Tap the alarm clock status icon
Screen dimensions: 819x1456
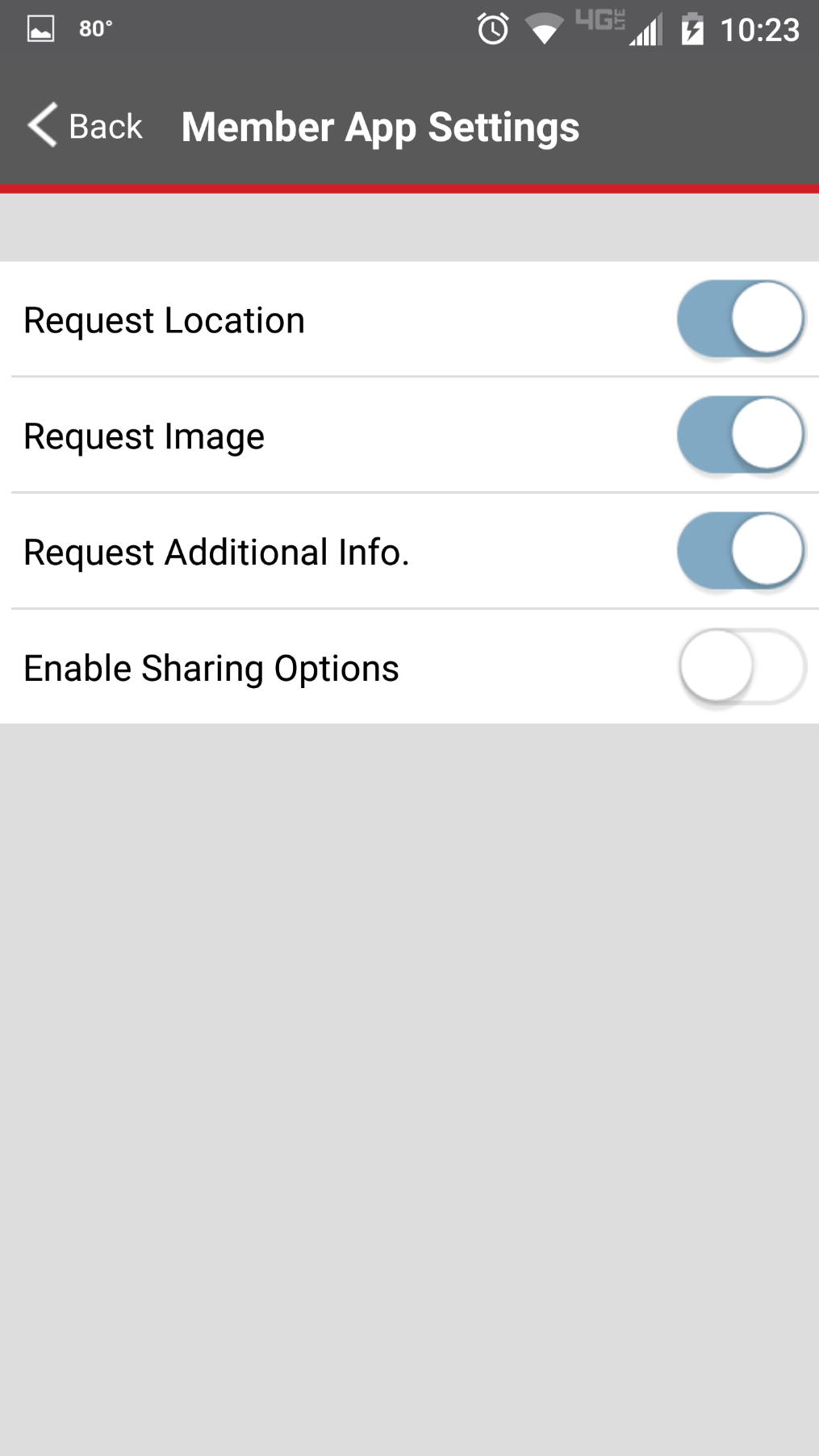point(492,29)
